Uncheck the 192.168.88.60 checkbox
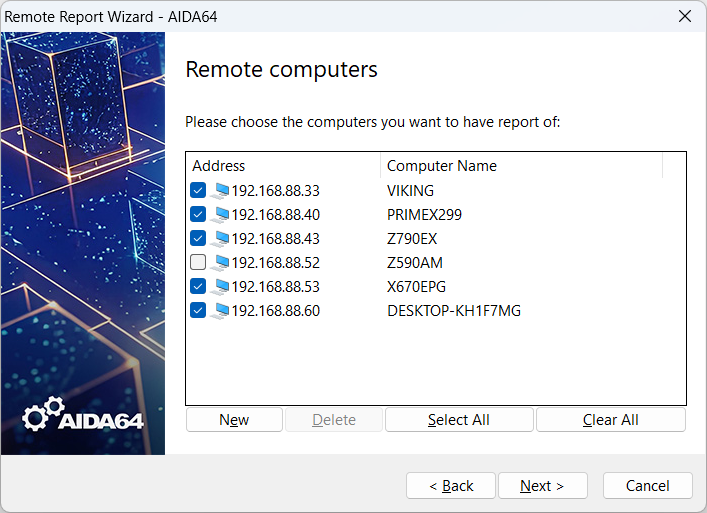Image resolution: width=707 pixels, height=513 pixels. click(x=198, y=310)
